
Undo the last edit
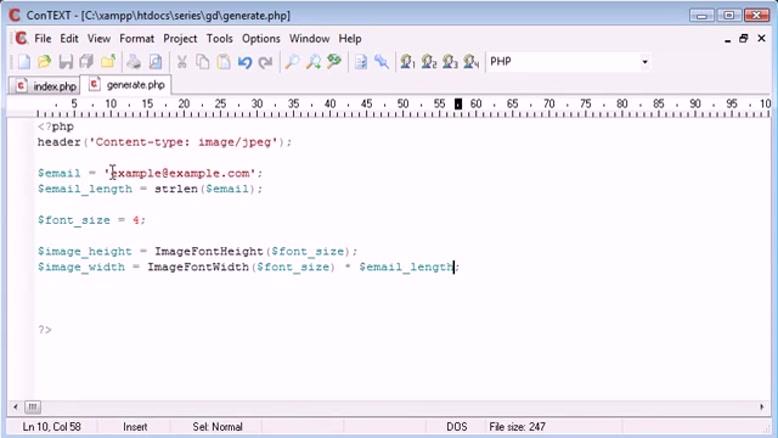(245, 62)
